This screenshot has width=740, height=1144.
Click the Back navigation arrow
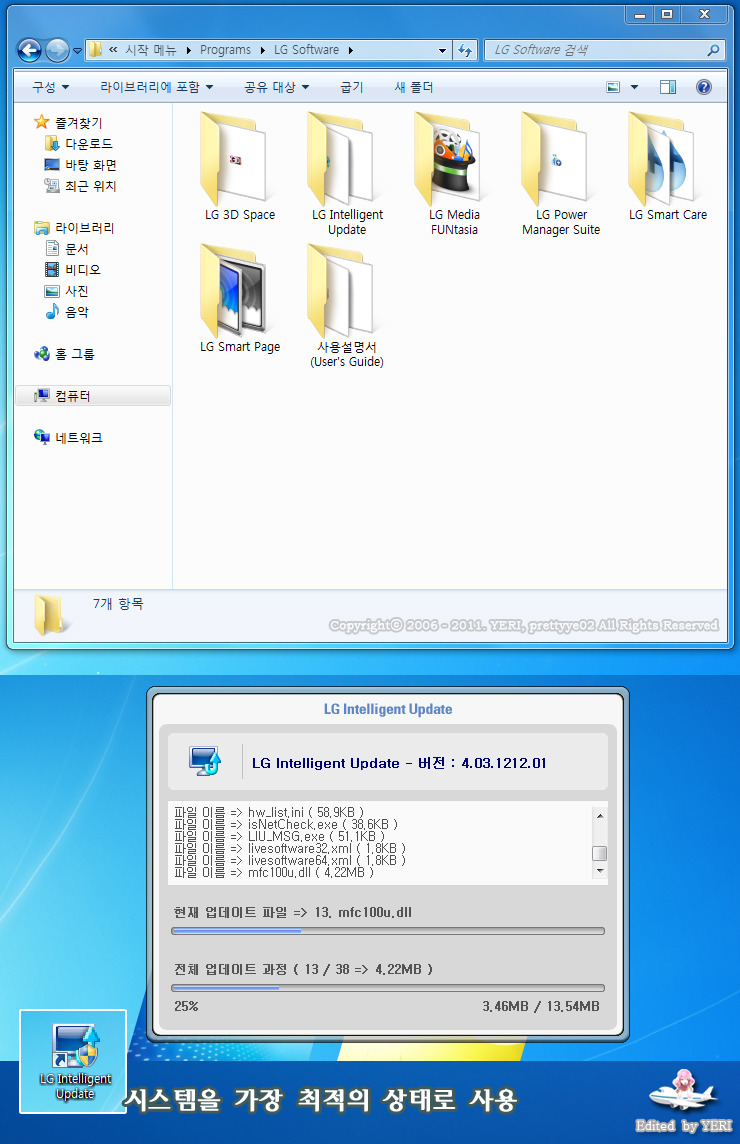click(29, 50)
